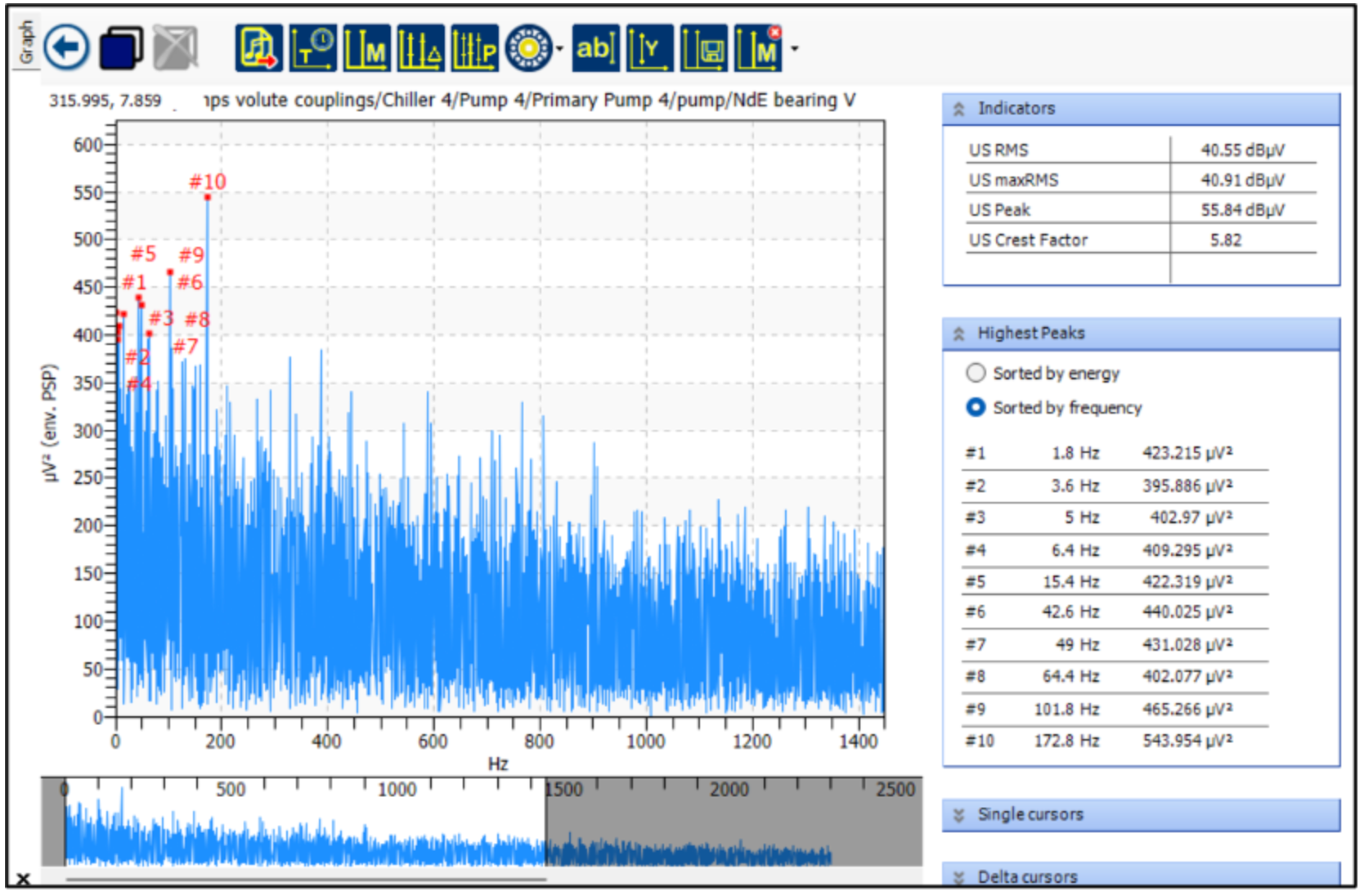Click the horizontal scrollbar under the overview

click(305, 880)
